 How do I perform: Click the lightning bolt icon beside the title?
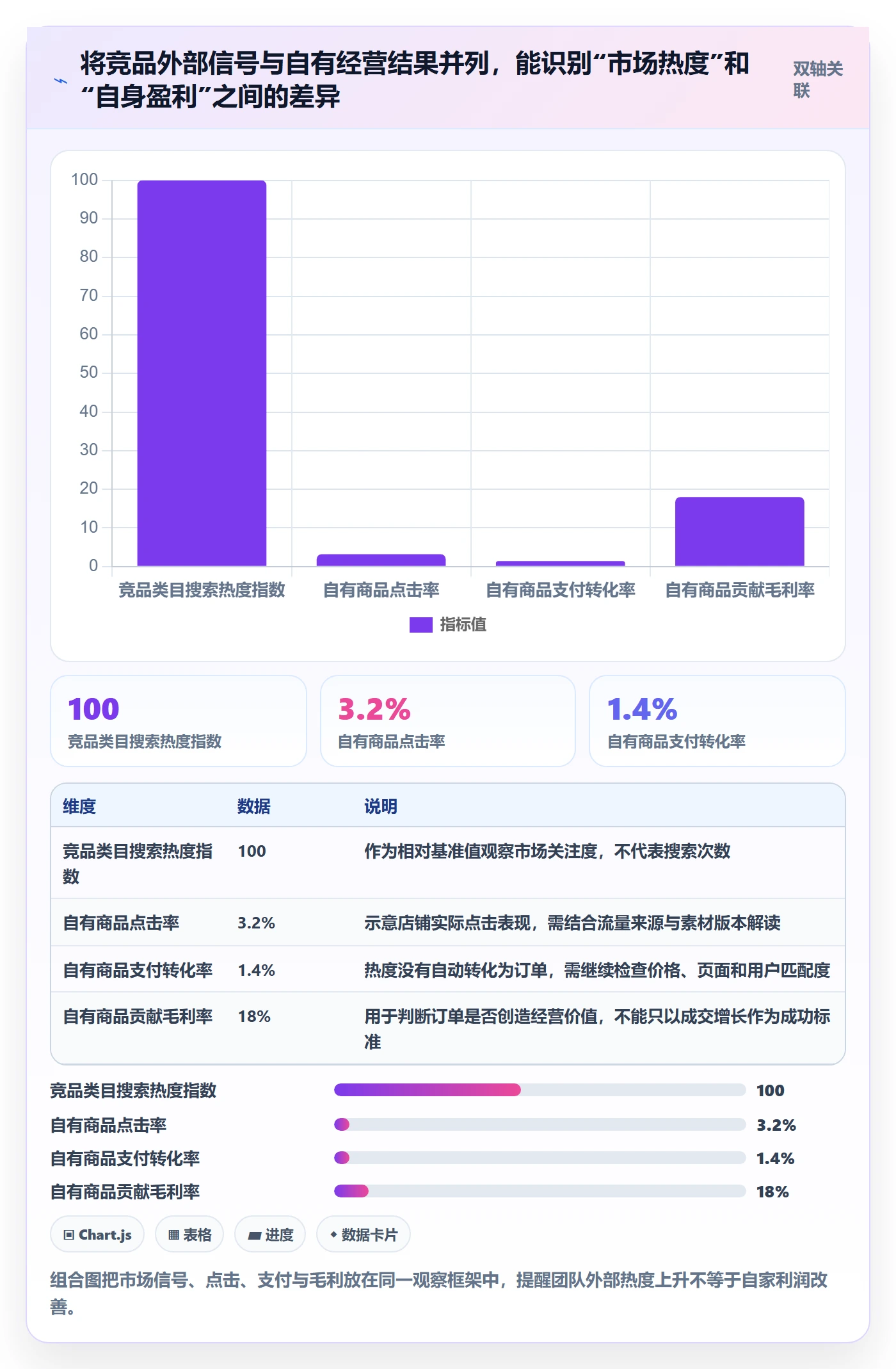(61, 81)
